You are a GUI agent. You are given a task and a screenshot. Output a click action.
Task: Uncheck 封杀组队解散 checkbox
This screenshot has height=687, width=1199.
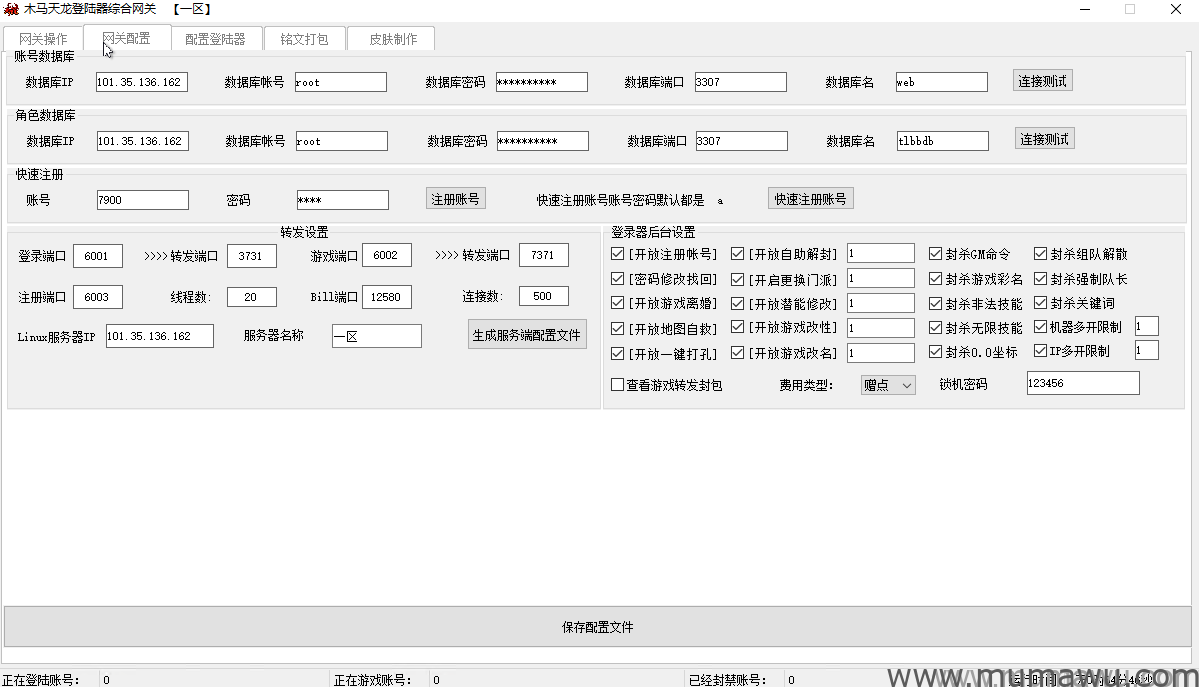1040,255
